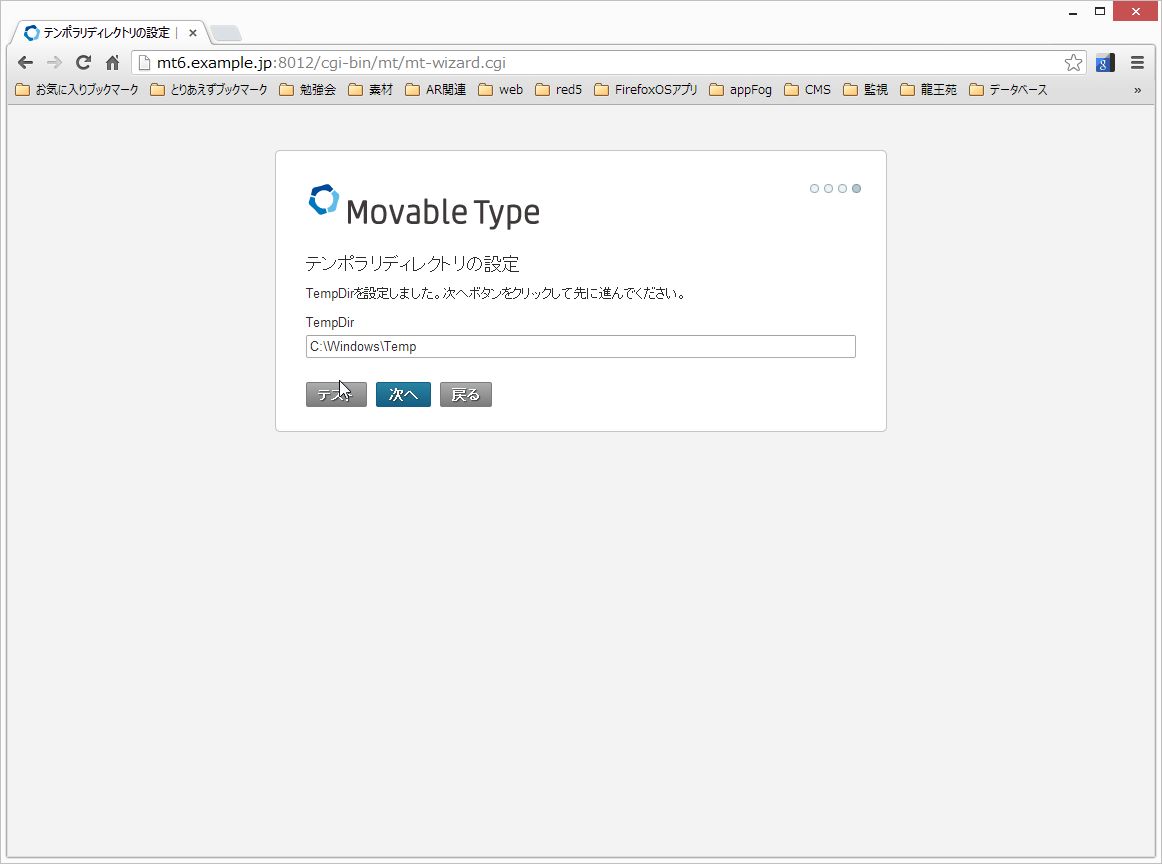Select the テンポラリディレクトリの設定 browser tab
1162x864 pixels.
[108, 33]
